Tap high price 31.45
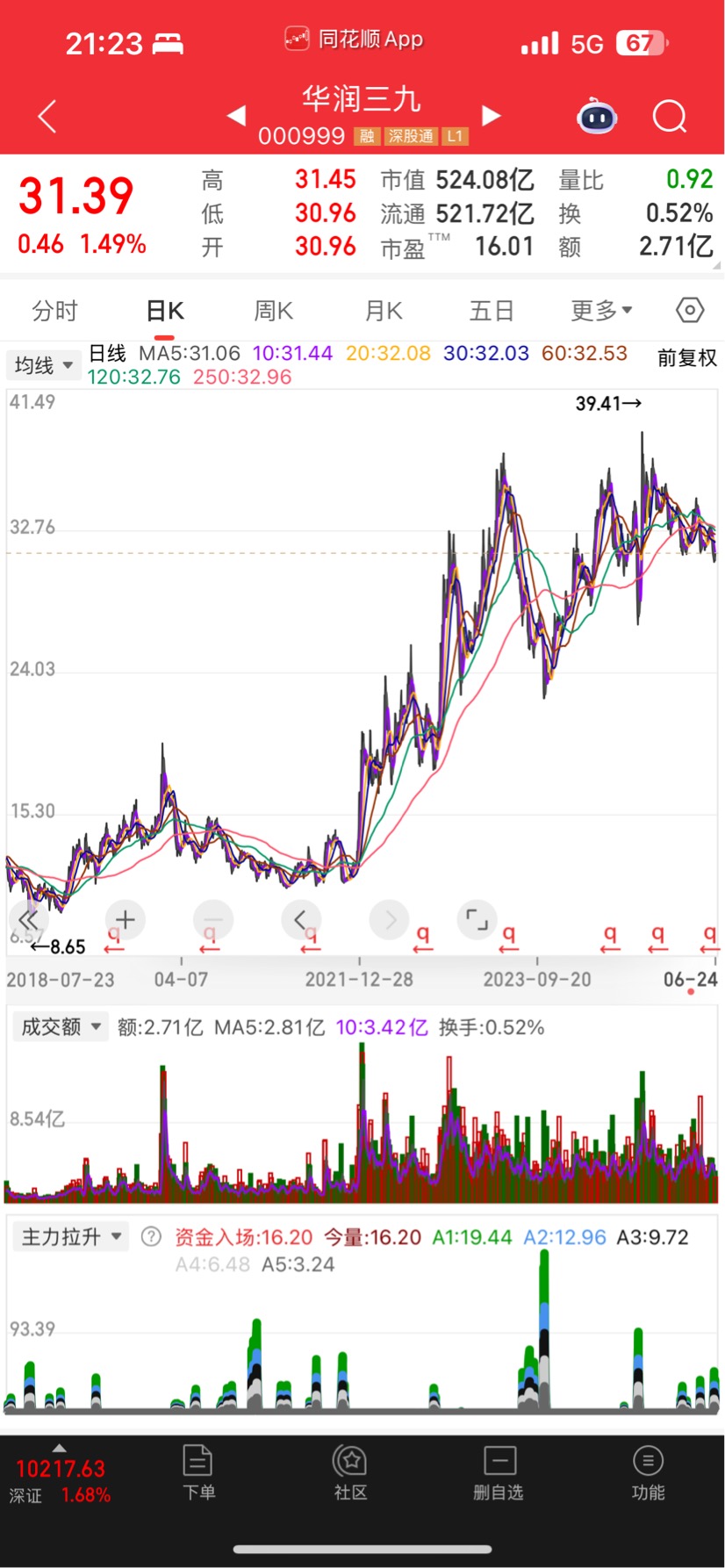This screenshot has width=725, height=1568. 326,179
